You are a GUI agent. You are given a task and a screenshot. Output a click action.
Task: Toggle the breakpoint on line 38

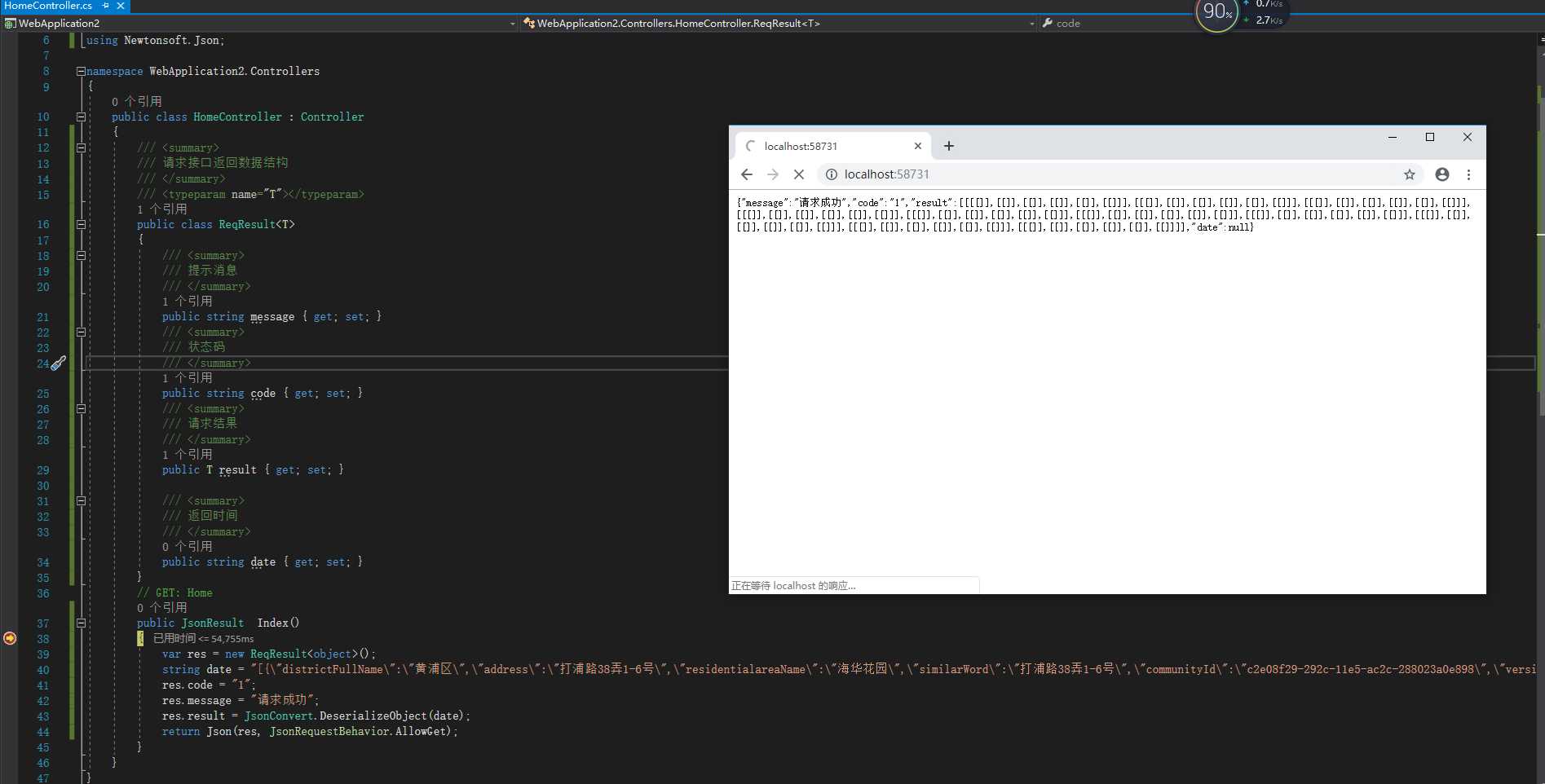10,638
